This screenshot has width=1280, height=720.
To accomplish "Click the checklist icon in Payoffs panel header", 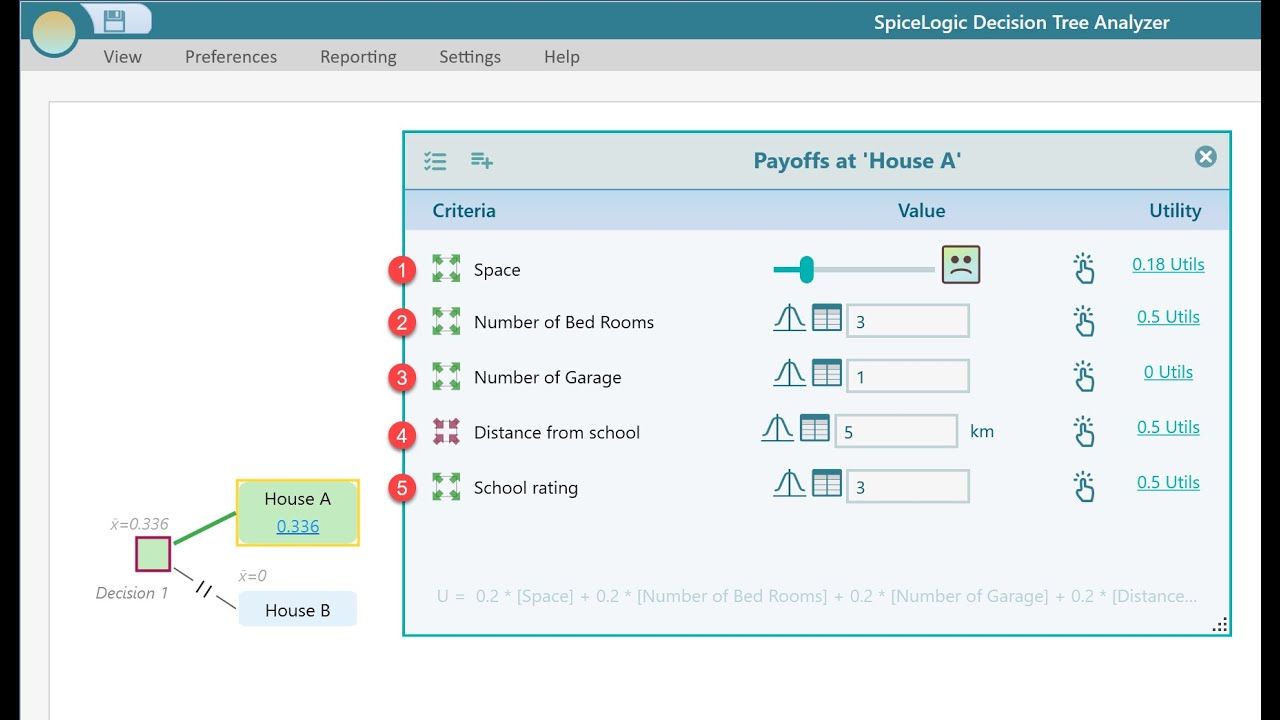I will click(x=435, y=161).
